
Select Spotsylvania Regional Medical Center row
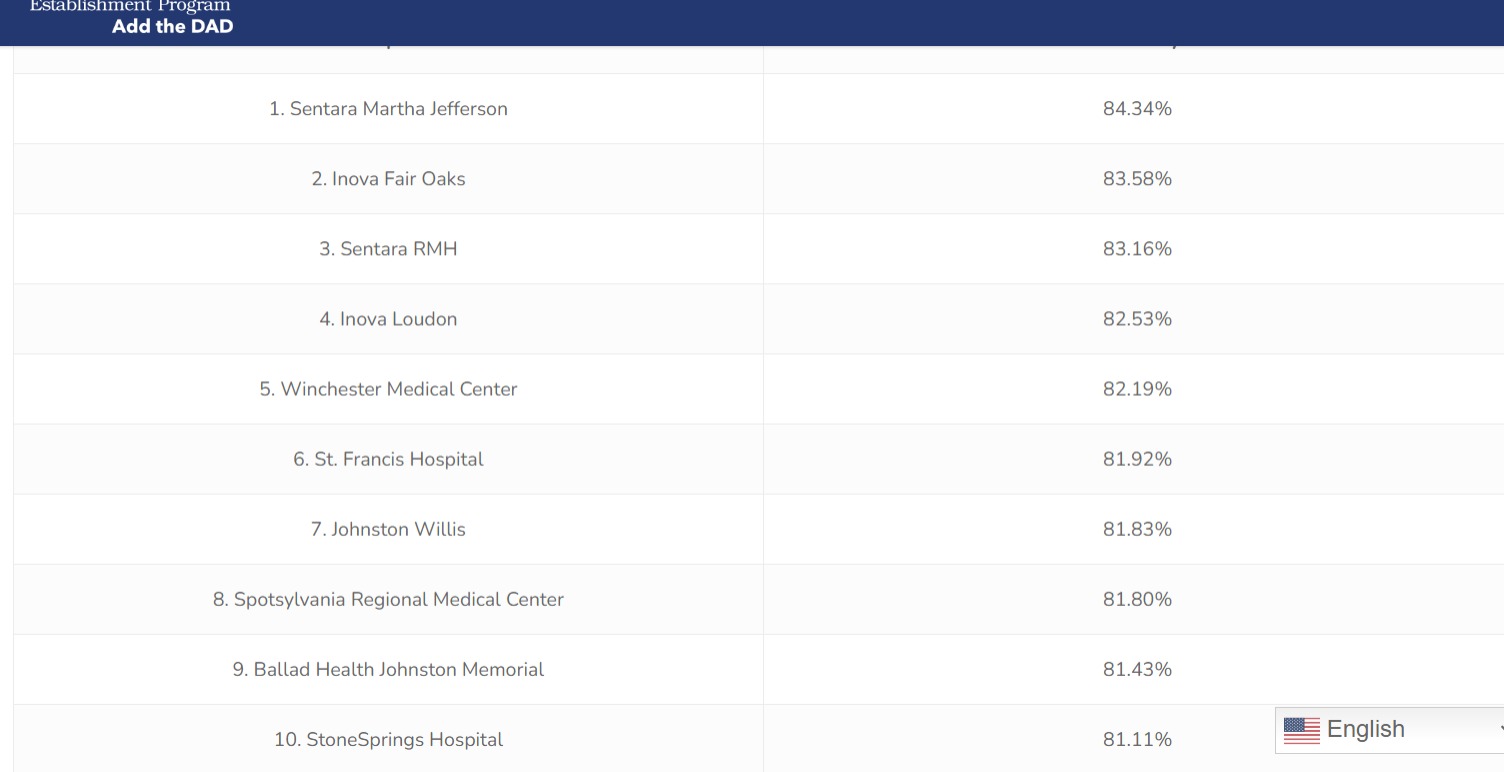coord(388,599)
